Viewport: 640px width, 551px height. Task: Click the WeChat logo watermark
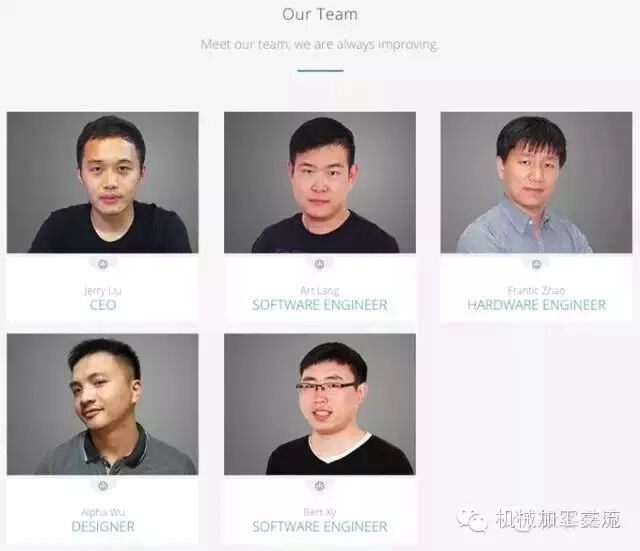coord(472,520)
